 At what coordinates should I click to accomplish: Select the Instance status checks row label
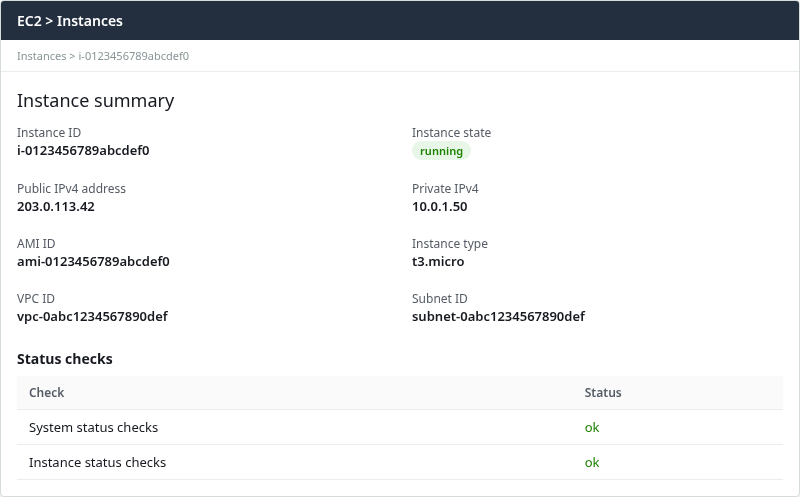coord(97,463)
